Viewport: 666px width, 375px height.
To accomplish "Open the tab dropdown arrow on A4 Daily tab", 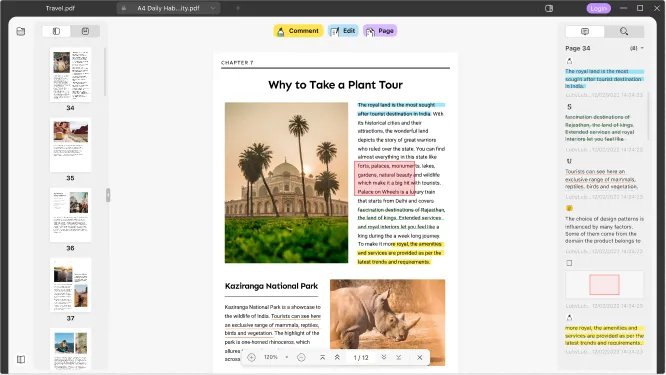I will pyautogui.click(x=213, y=8).
